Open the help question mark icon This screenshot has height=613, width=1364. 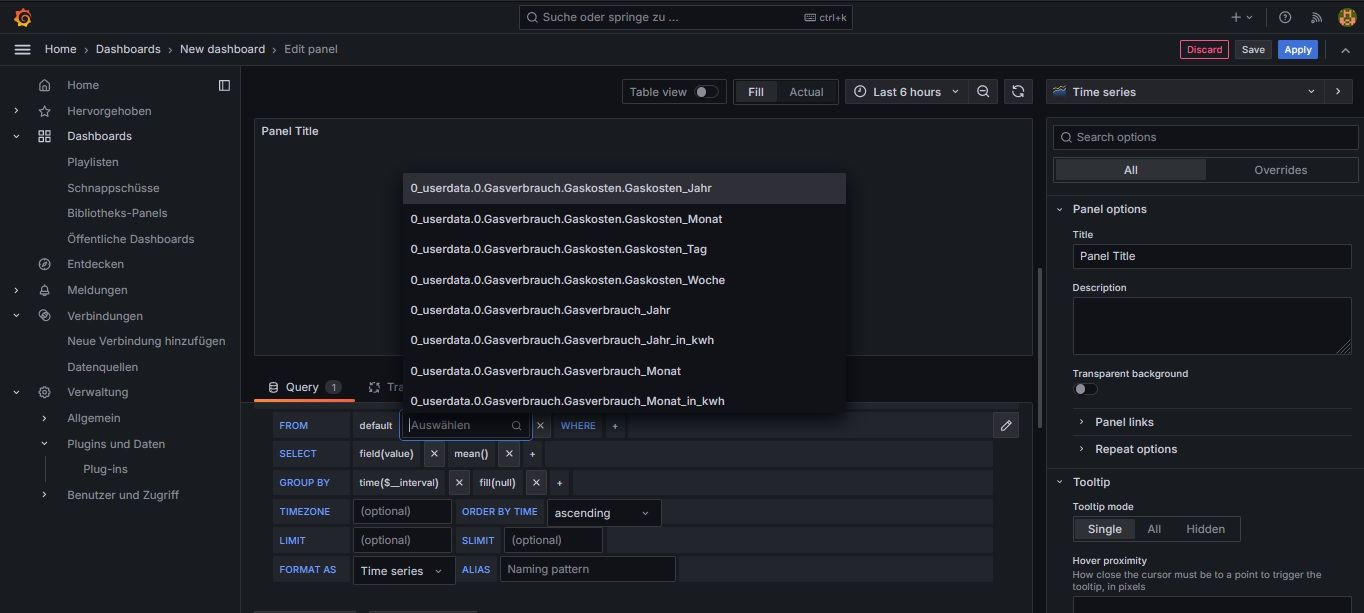click(x=1285, y=17)
